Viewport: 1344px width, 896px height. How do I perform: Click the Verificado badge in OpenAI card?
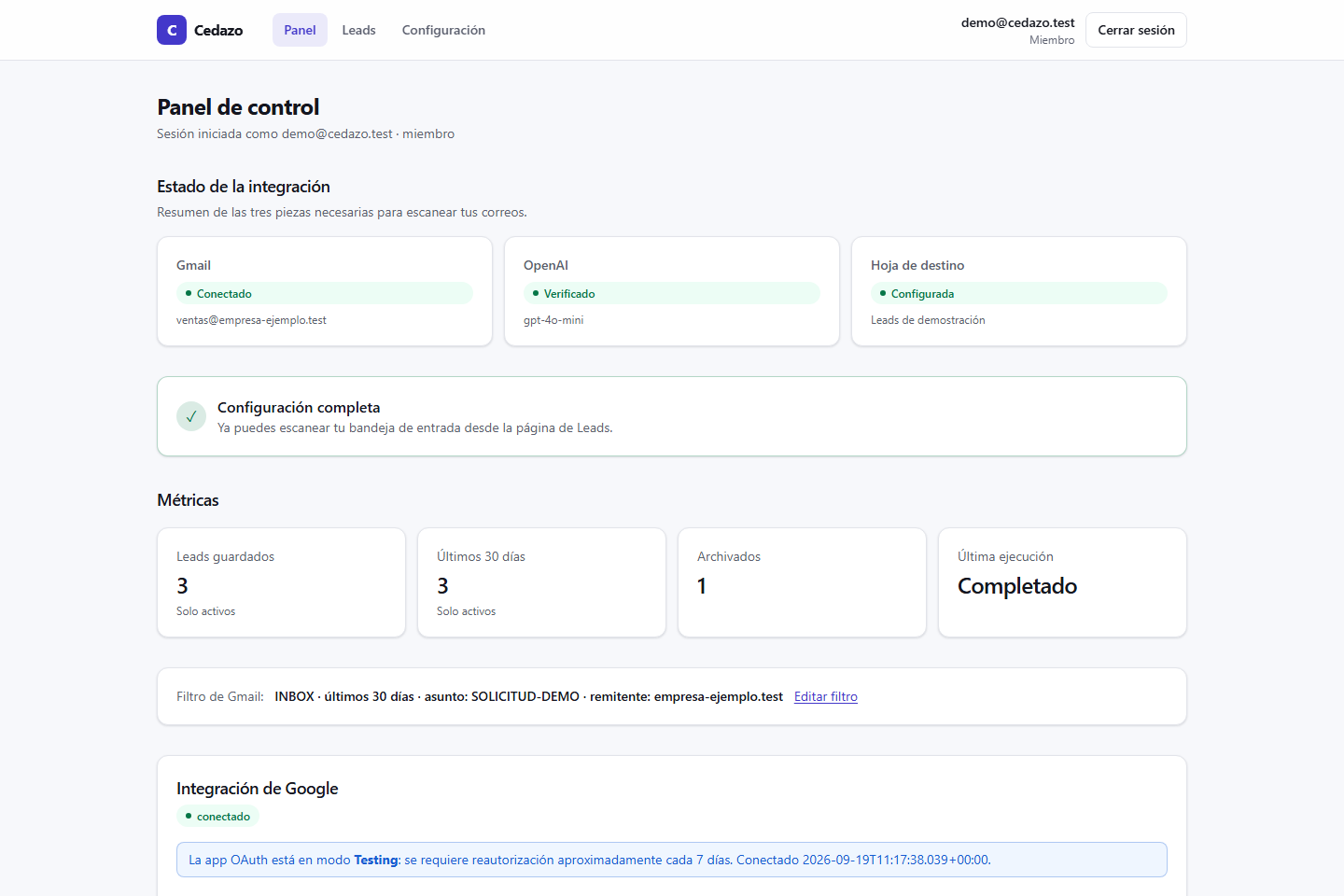[672, 293]
